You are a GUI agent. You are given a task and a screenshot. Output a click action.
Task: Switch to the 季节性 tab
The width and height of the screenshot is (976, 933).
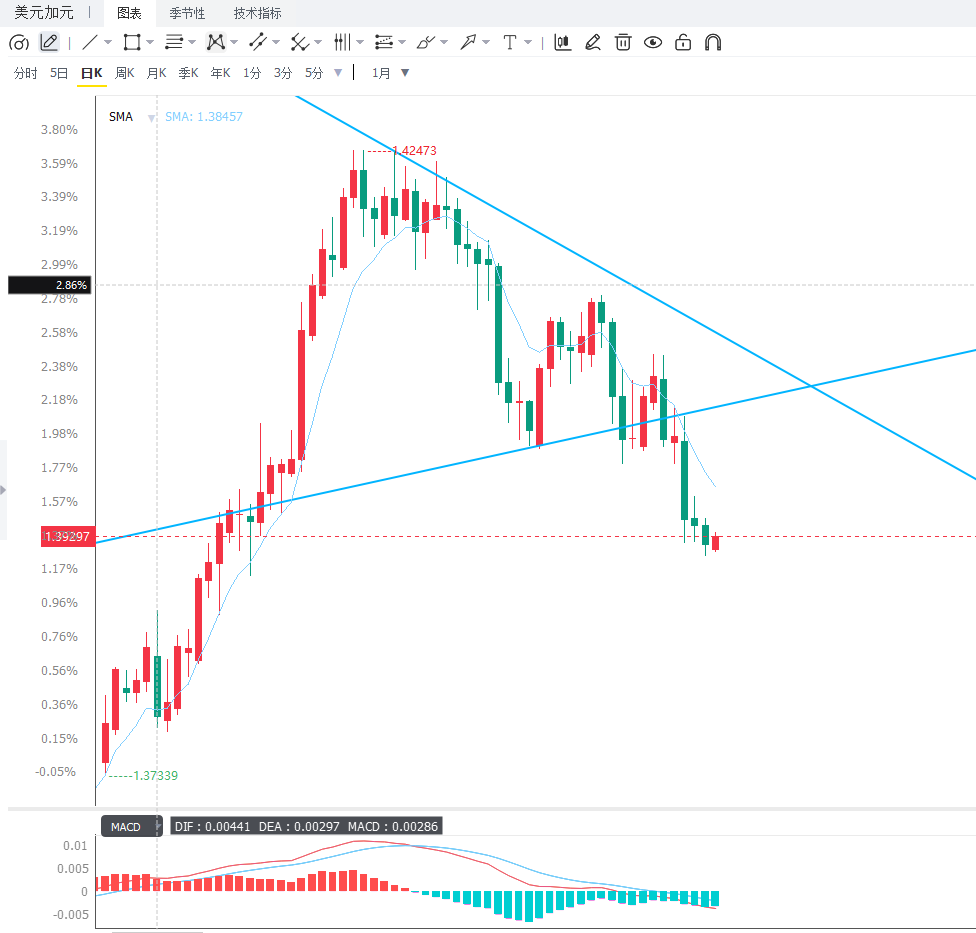(x=187, y=13)
